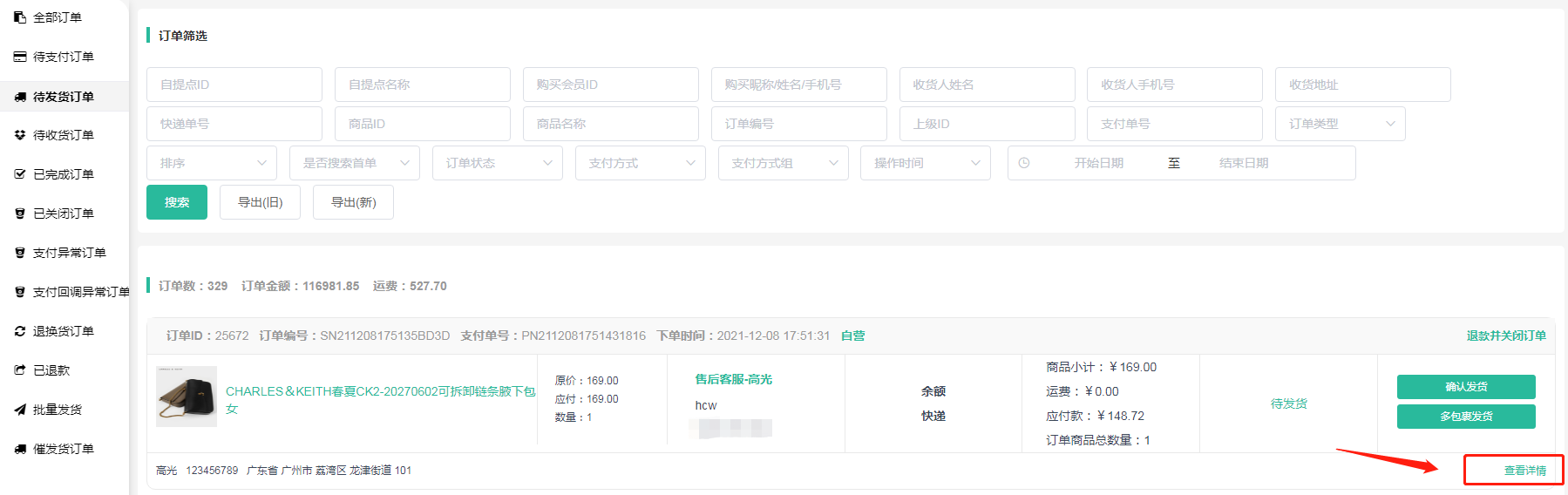This screenshot has width=1568, height=495.
Task: Focus the 自提点ID input field
Action: pos(234,85)
